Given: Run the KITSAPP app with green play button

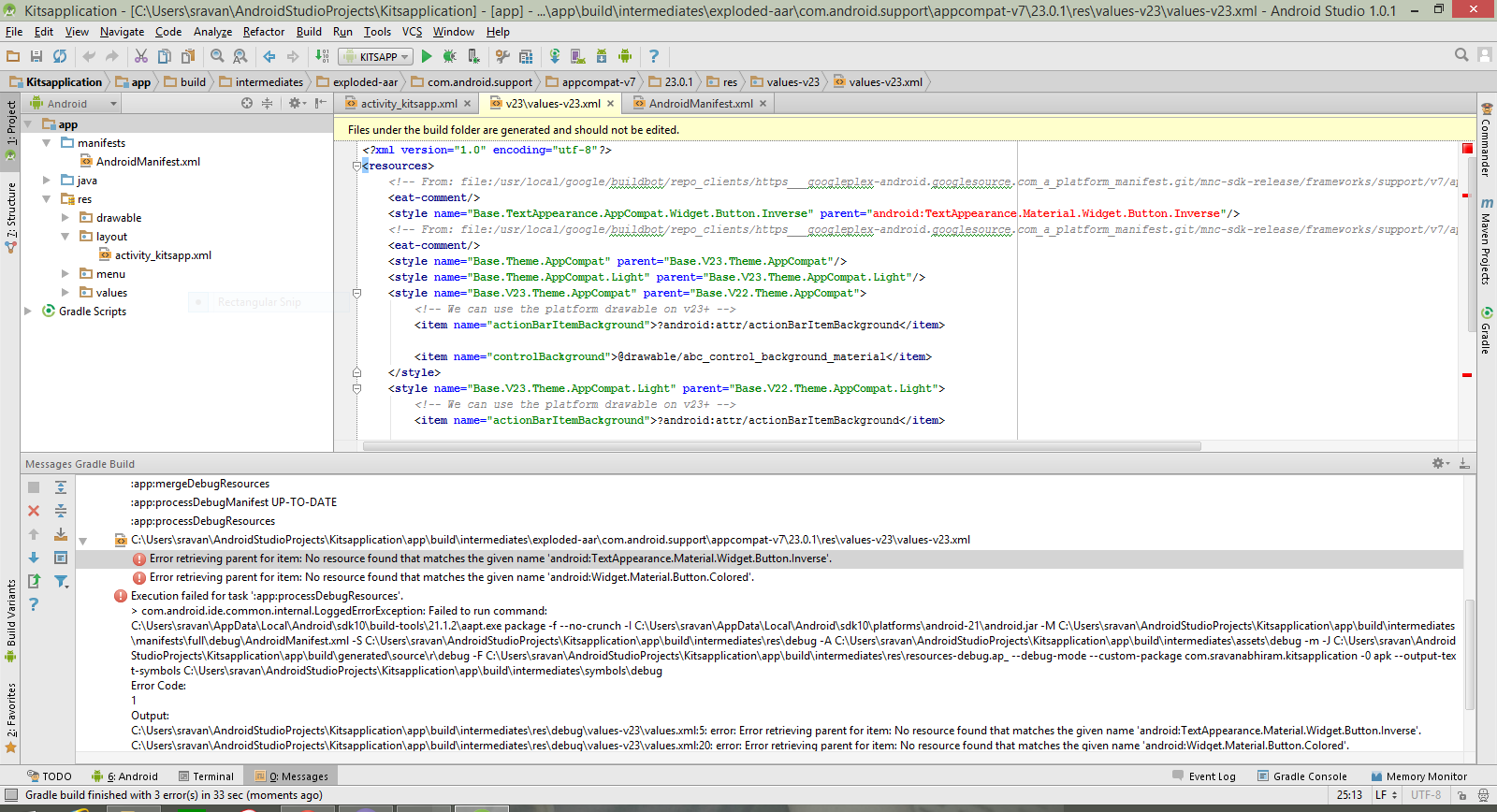Looking at the screenshot, I should (427, 57).
